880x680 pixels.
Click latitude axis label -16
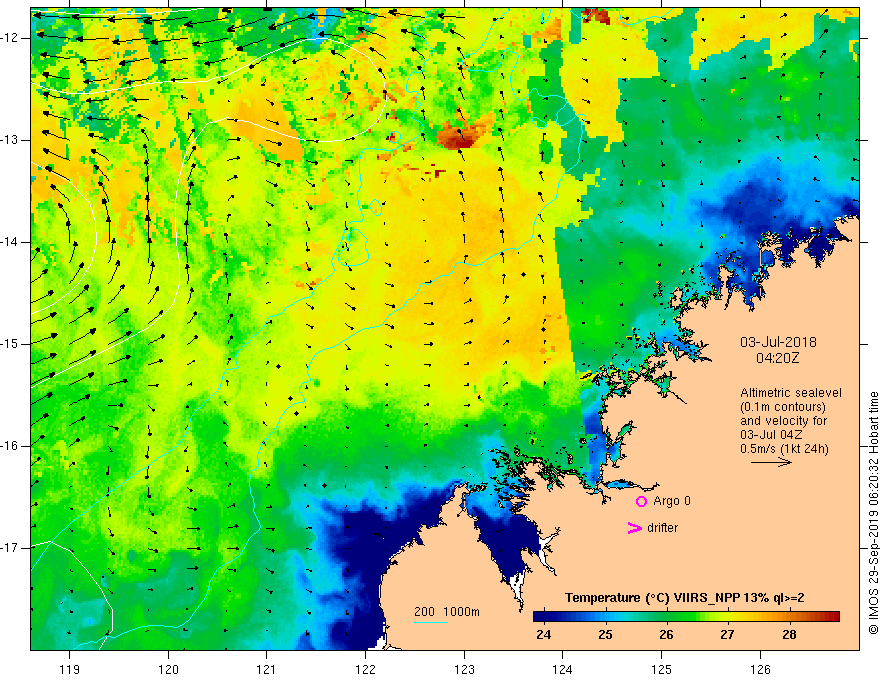tap(10, 446)
